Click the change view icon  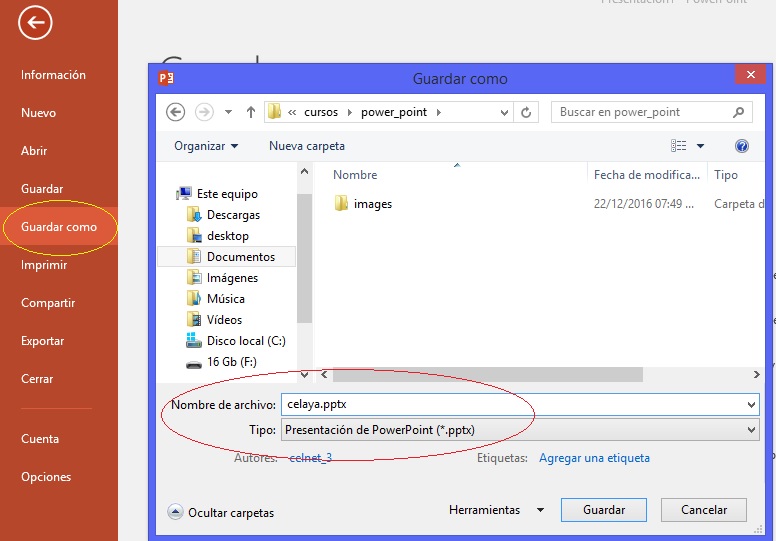tap(680, 146)
